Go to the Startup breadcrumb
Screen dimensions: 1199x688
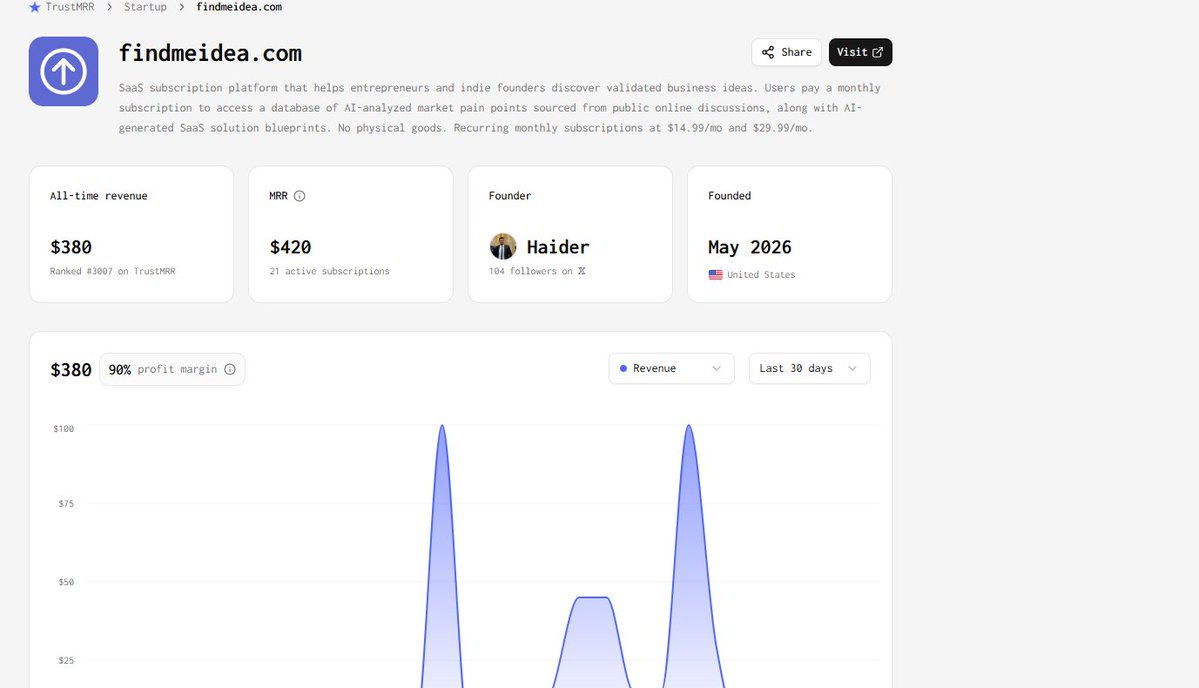tap(145, 7)
